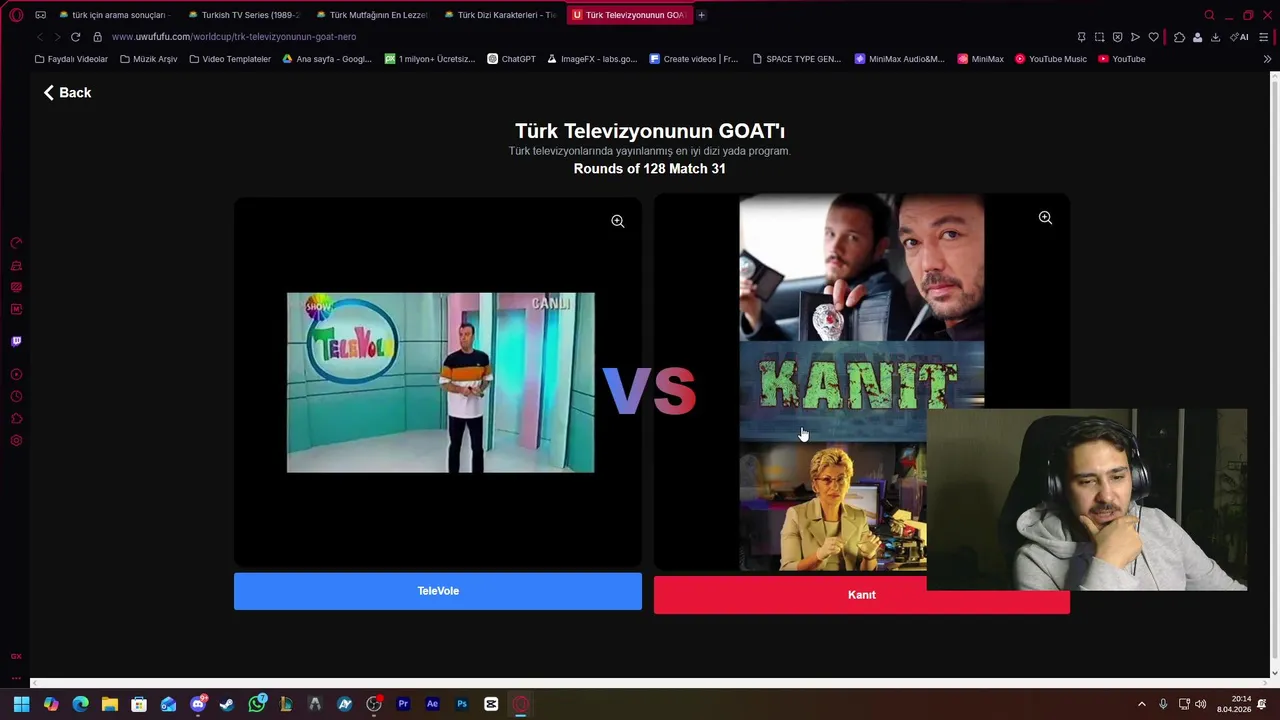Open Faydalı Videolar bookmark folder

coord(71,59)
